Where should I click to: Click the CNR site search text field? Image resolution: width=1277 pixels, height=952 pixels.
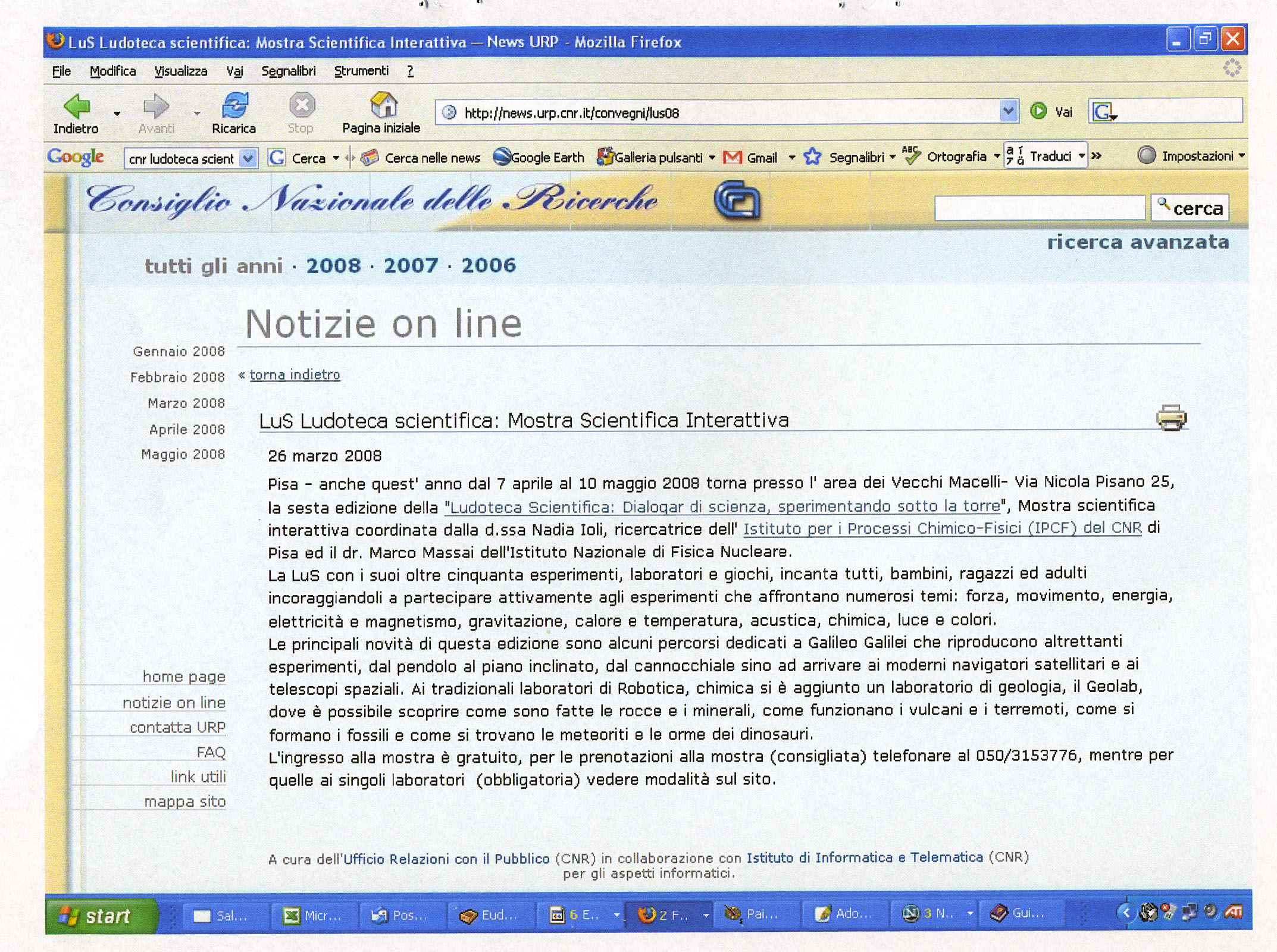[1039, 208]
